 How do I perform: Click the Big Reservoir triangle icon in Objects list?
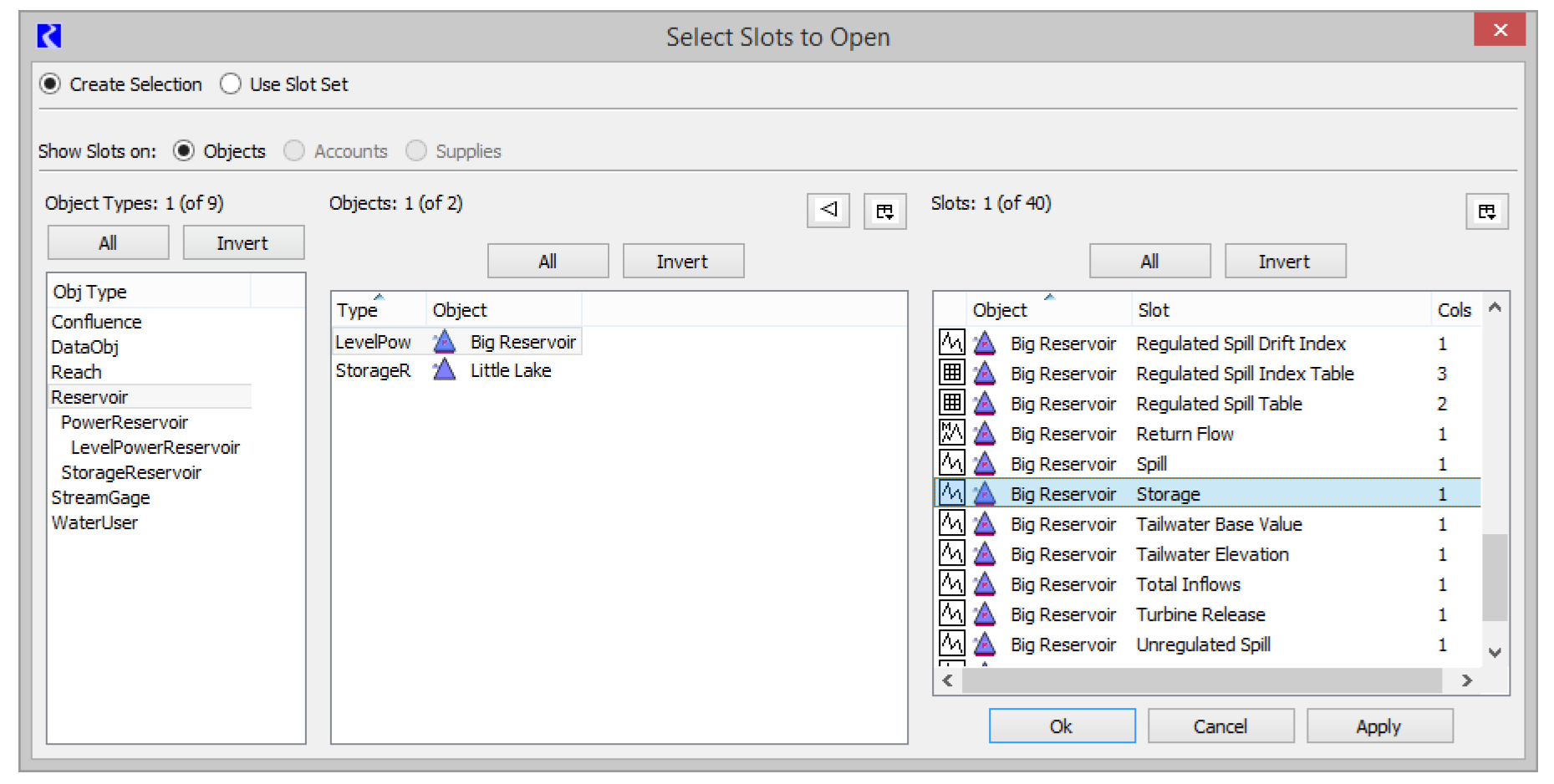click(444, 342)
